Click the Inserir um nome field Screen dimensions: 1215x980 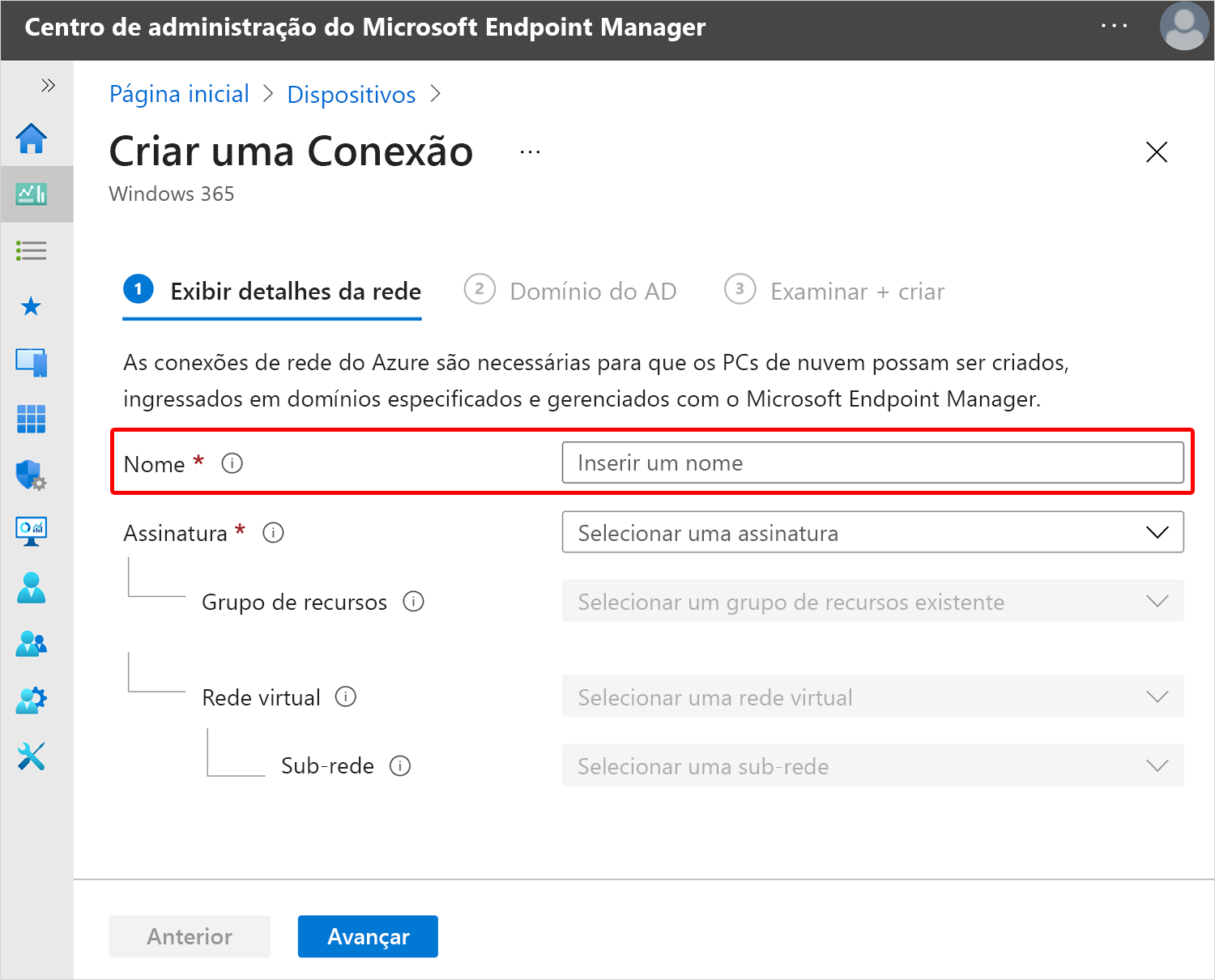point(873,462)
